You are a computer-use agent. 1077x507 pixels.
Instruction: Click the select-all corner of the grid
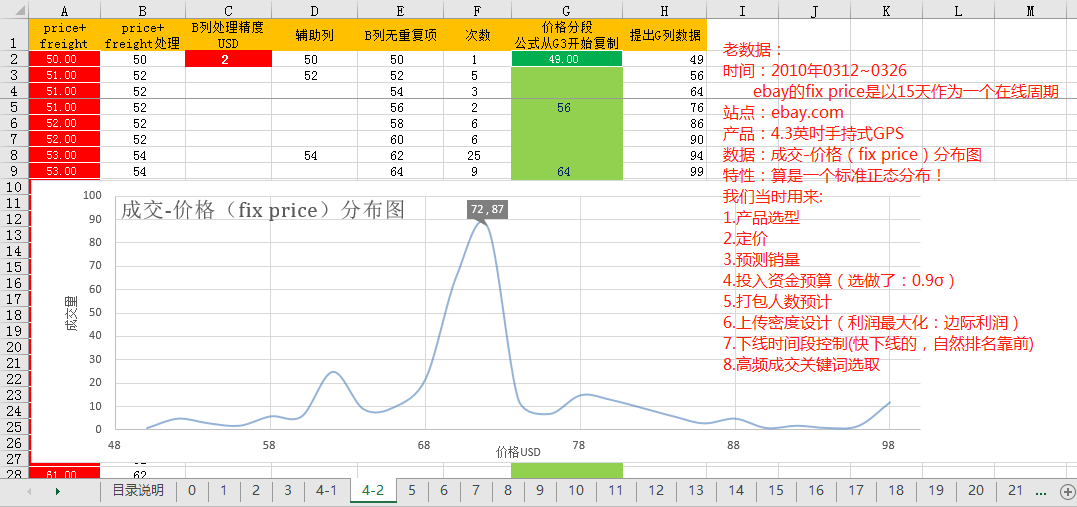pyautogui.click(x=14, y=10)
